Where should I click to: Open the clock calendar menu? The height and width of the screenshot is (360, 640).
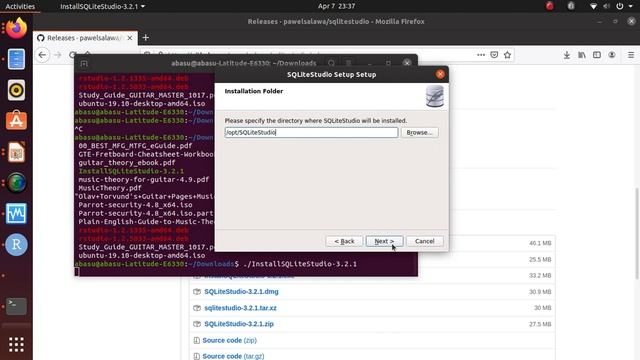point(336,6)
